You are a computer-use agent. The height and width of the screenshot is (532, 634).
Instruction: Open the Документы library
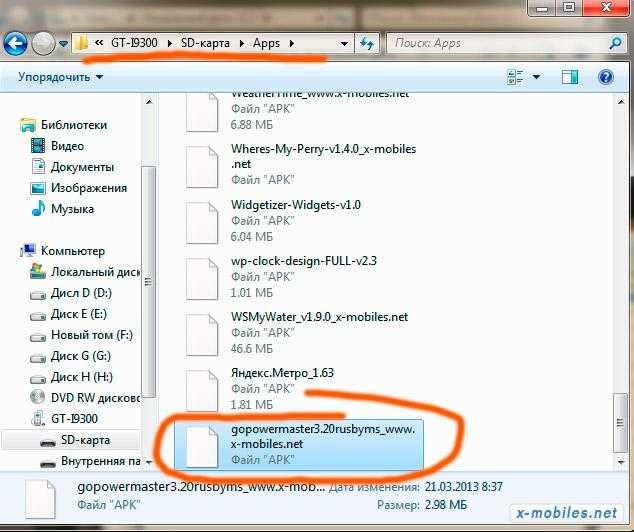tap(82, 167)
